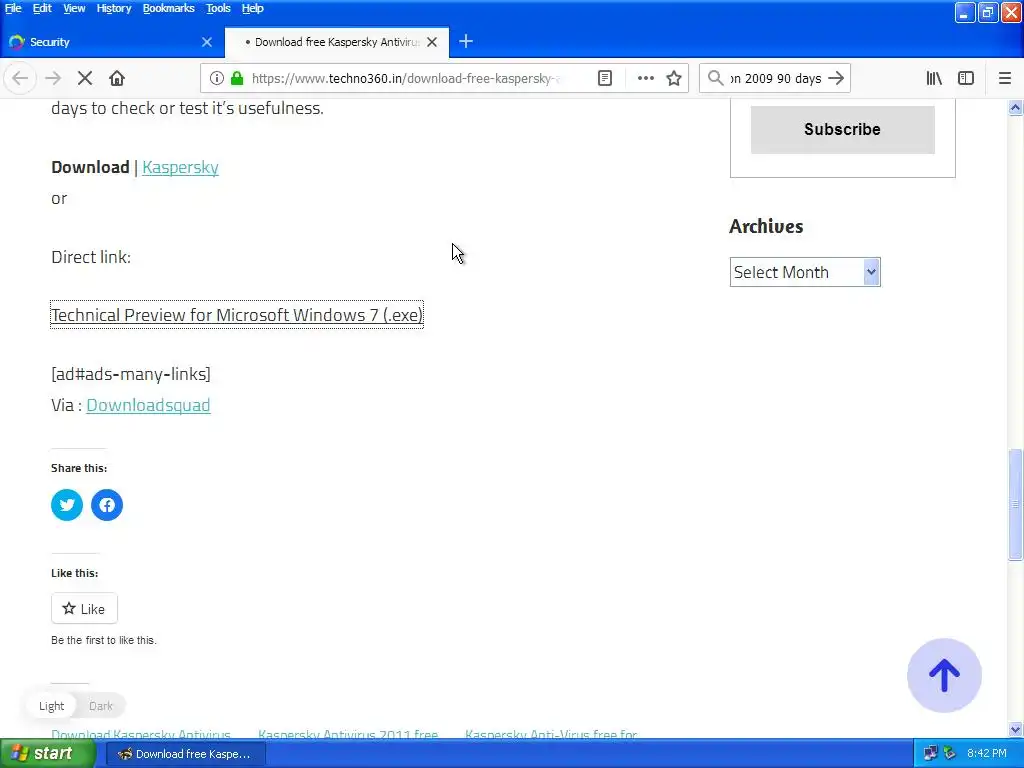Viewport: 1024px width, 768px height.
Task: Close the Download free Kaspersky tab
Action: coord(432,42)
